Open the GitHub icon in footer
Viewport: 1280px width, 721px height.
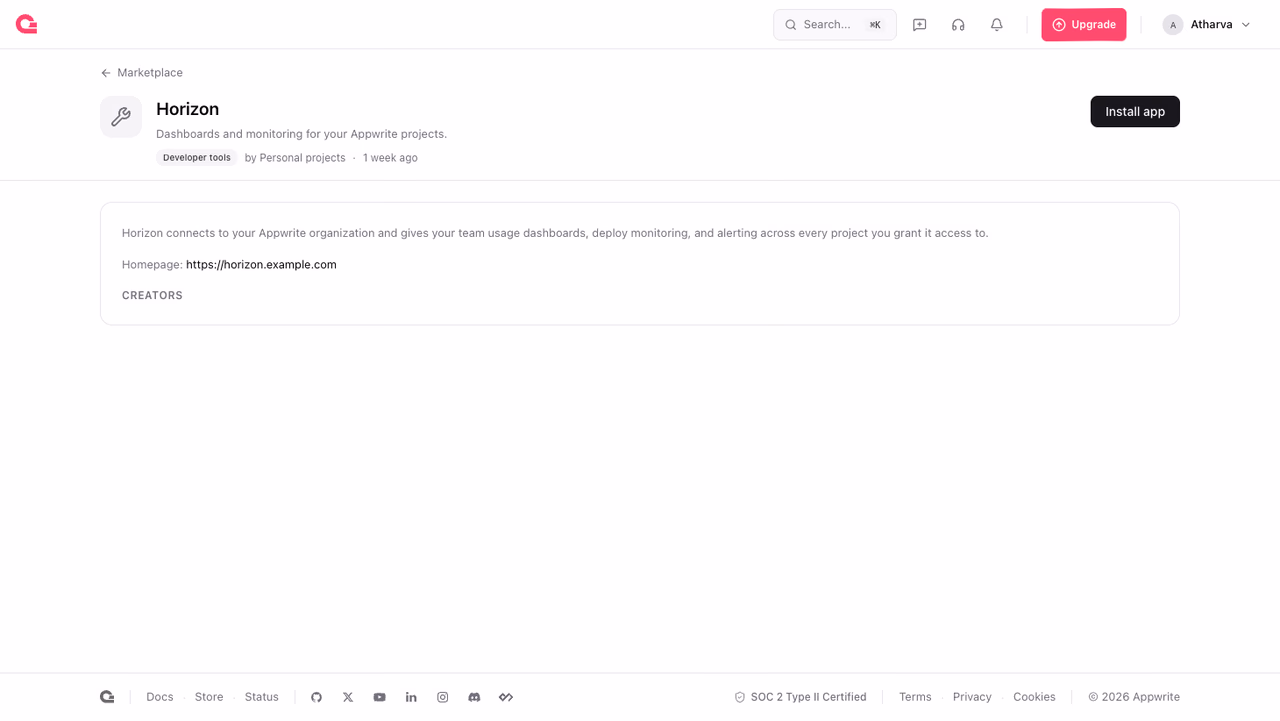tap(317, 697)
